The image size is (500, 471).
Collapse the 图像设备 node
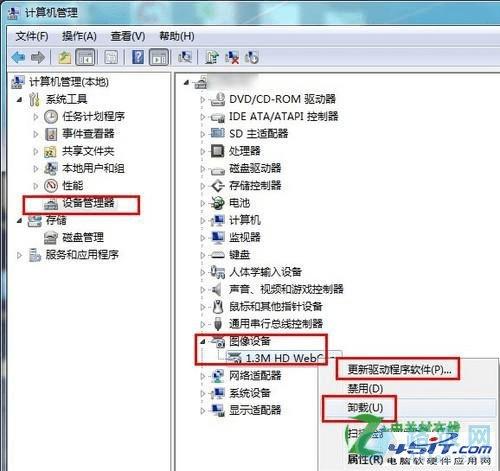click(203, 341)
